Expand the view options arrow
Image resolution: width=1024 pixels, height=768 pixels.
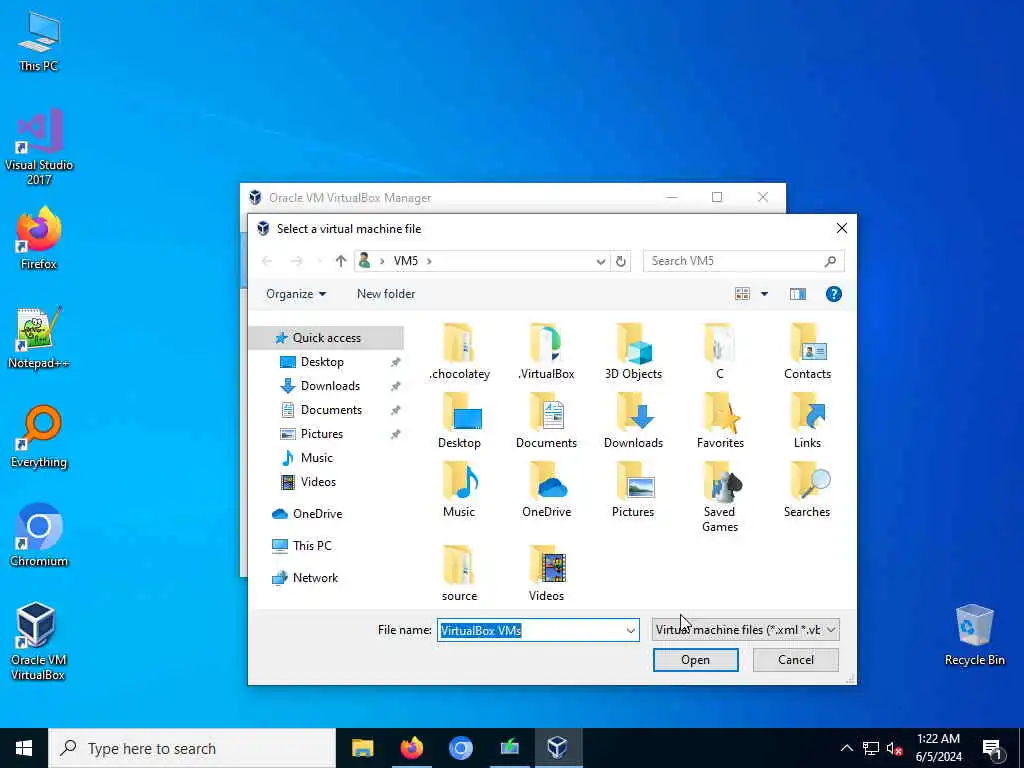point(764,294)
